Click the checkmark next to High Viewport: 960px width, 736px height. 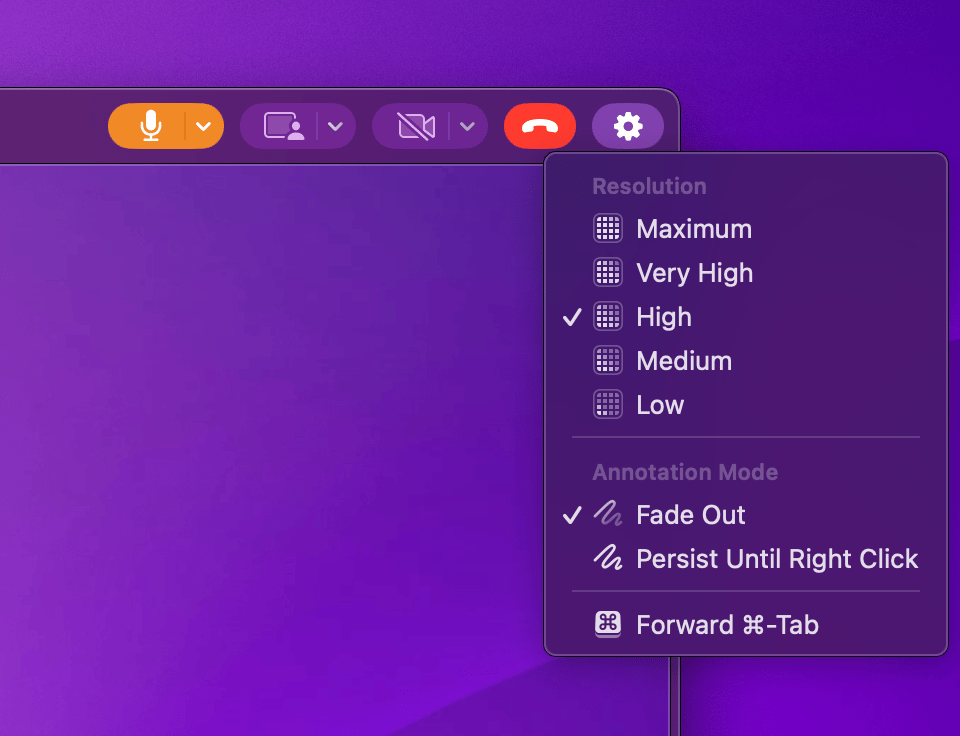pyautogui.click(x=572, y=317)
